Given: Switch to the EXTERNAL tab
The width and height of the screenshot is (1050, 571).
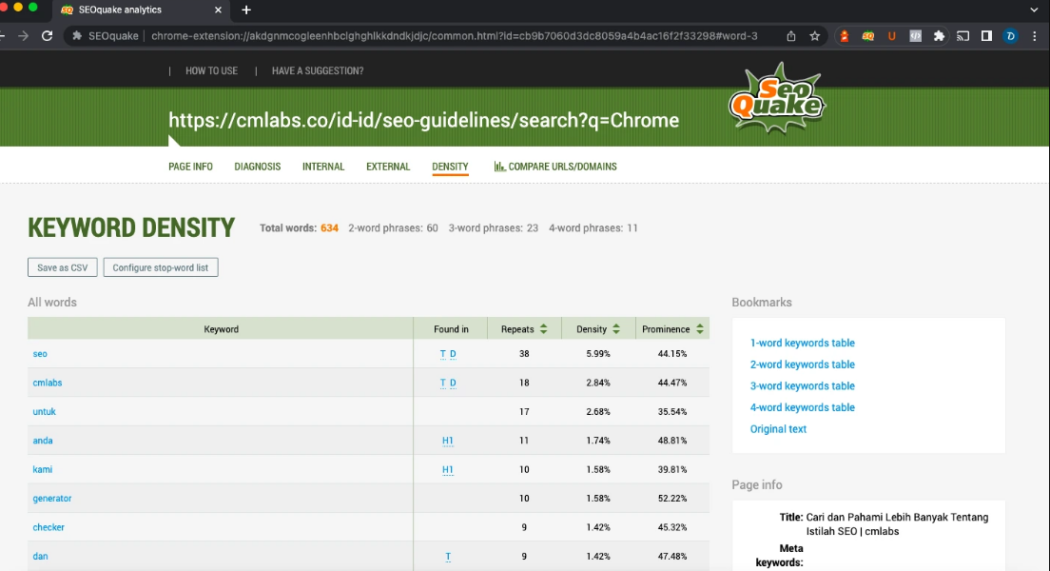Looking at the screenshot, I should pos(388,167).
